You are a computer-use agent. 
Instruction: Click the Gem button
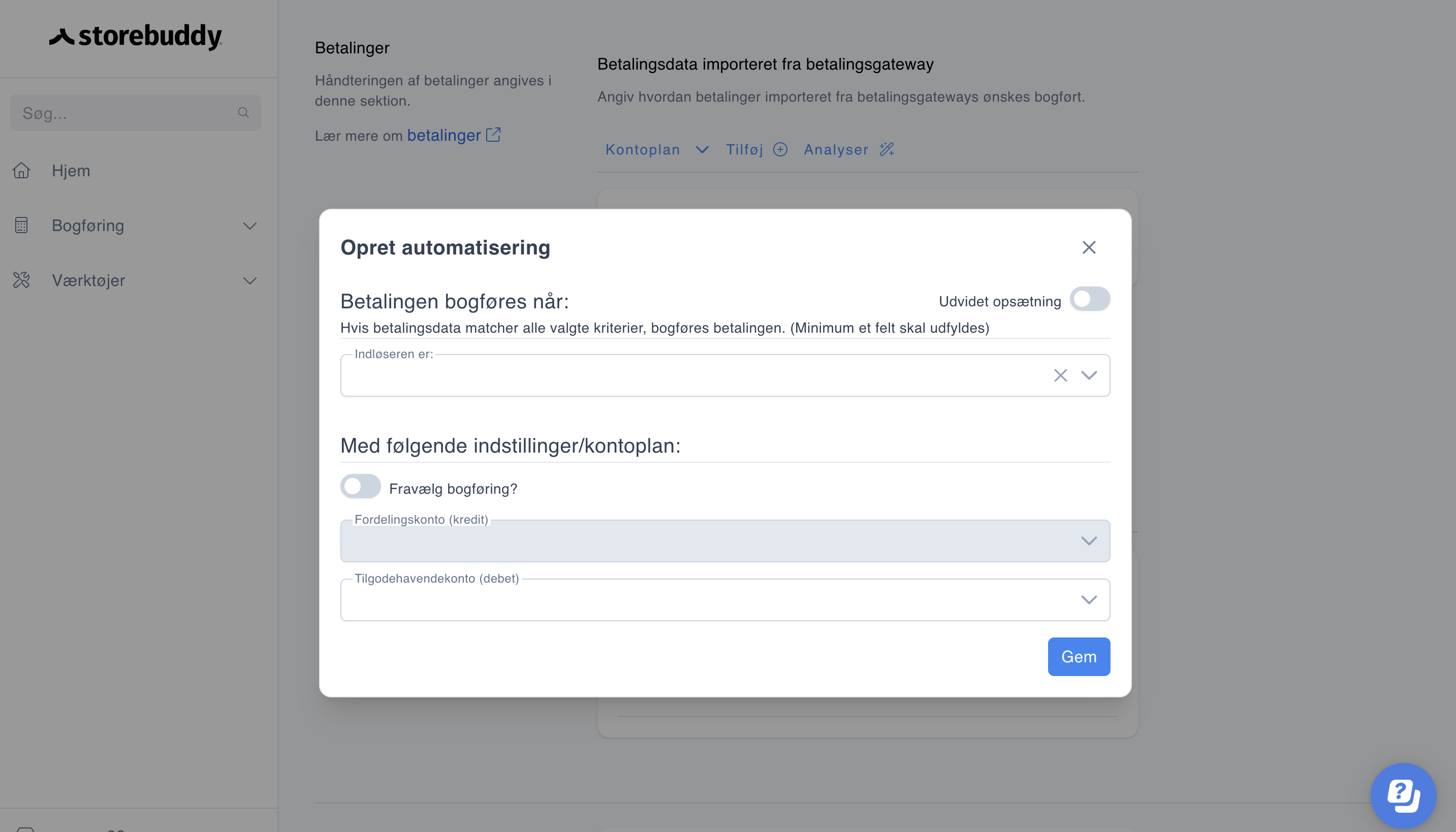1079,657
